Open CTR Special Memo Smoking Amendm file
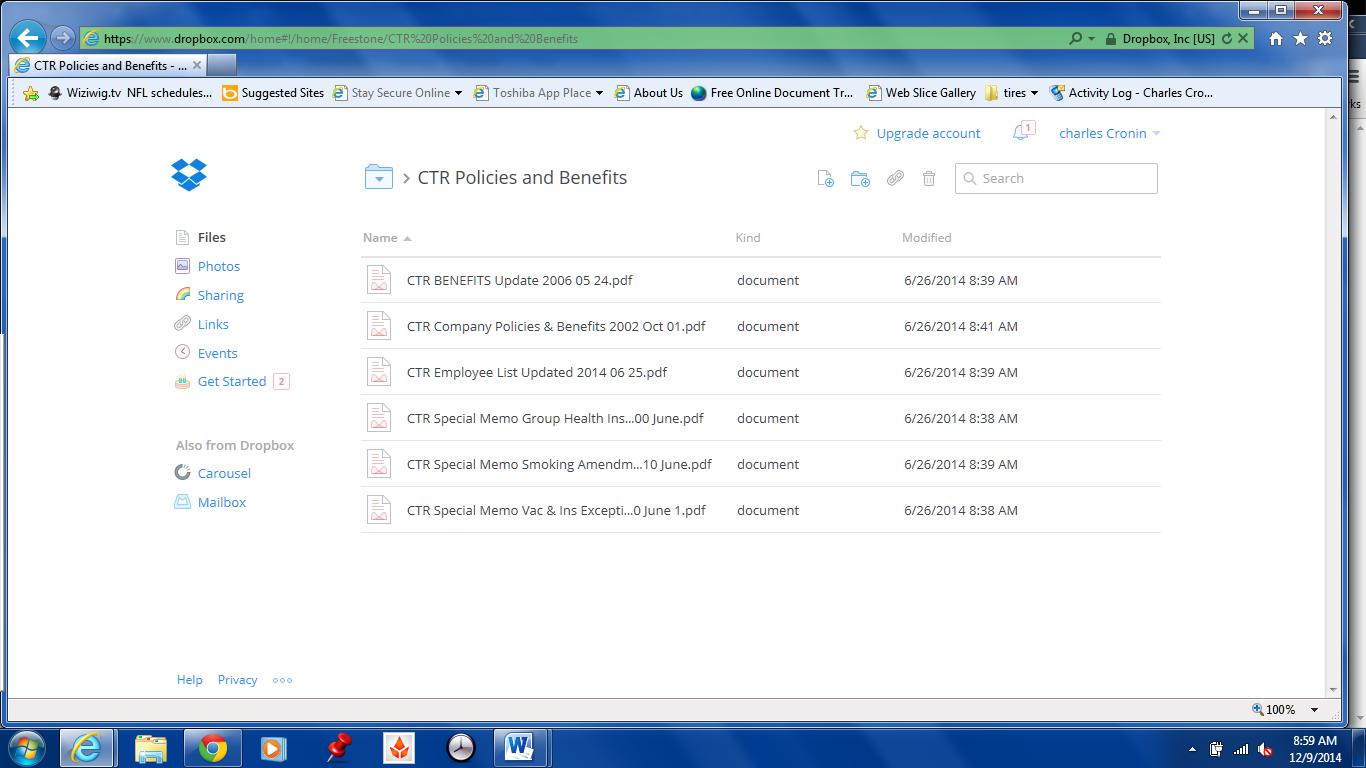 tap(559, 464)
